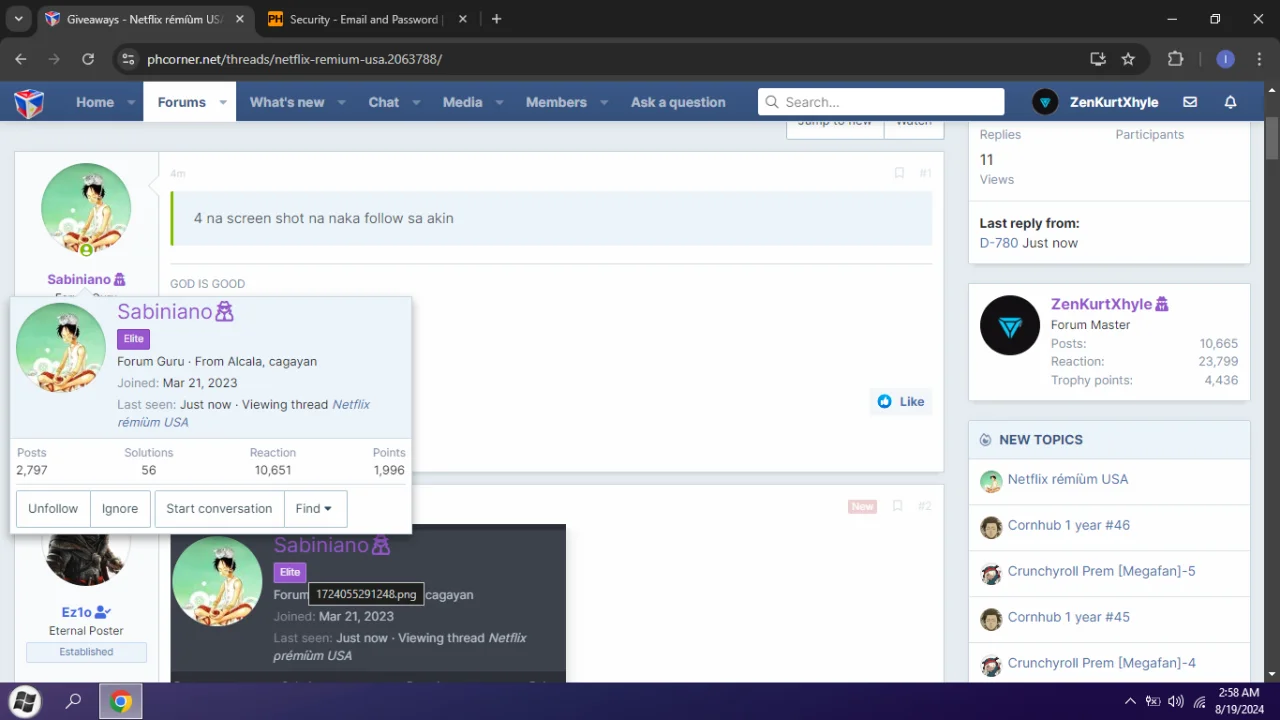Show hidden system tray icons
Screen dimensions: 1280x720
(1130, 701)
